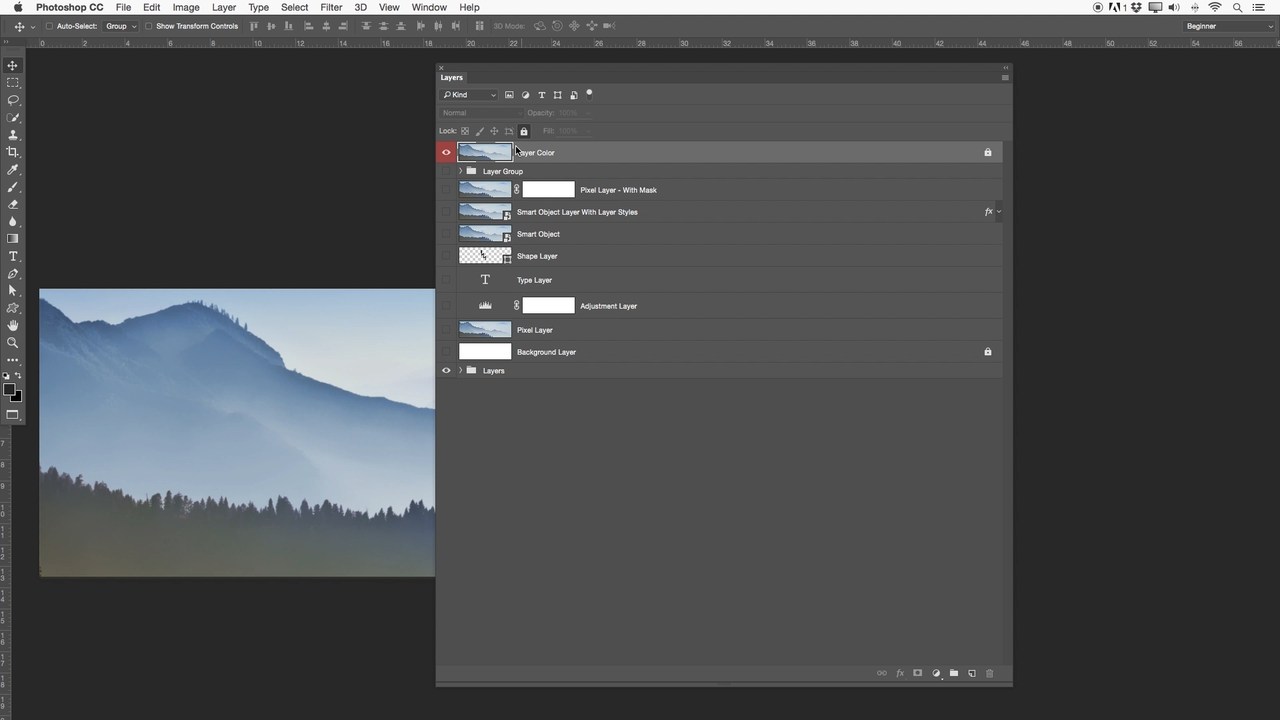This screenshot has height=720, width=1280.
Task: Filter layers by type layers icon
Action: coord(541,95)
